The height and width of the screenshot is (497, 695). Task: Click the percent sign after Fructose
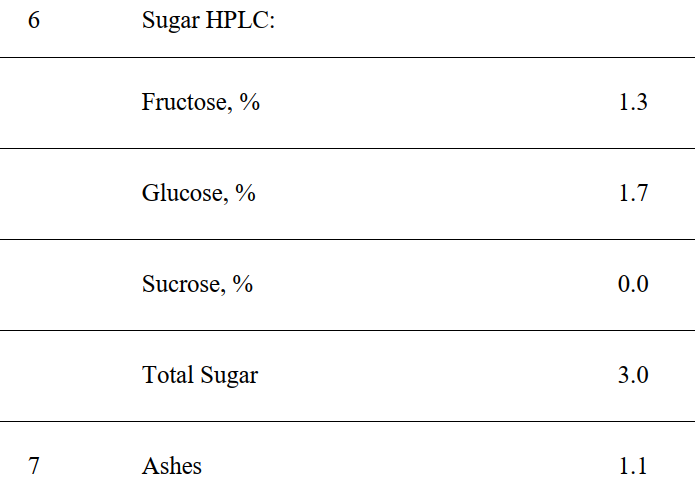point(250,102)
